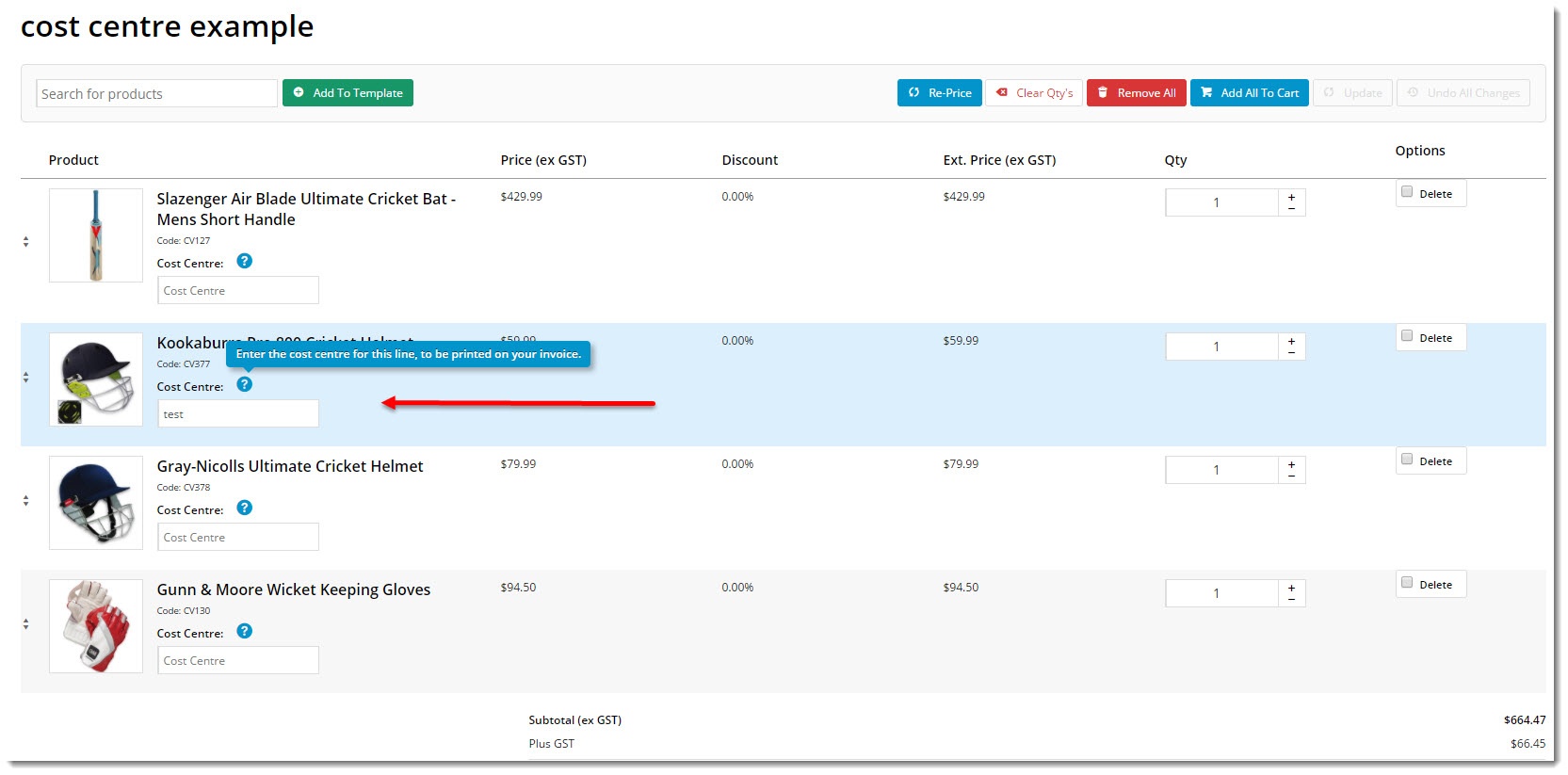The width and height of the screenshot is (1568, 775).
Task: Focus the Cost Centre field for Slazenger bat
Action: pos(238,290)
